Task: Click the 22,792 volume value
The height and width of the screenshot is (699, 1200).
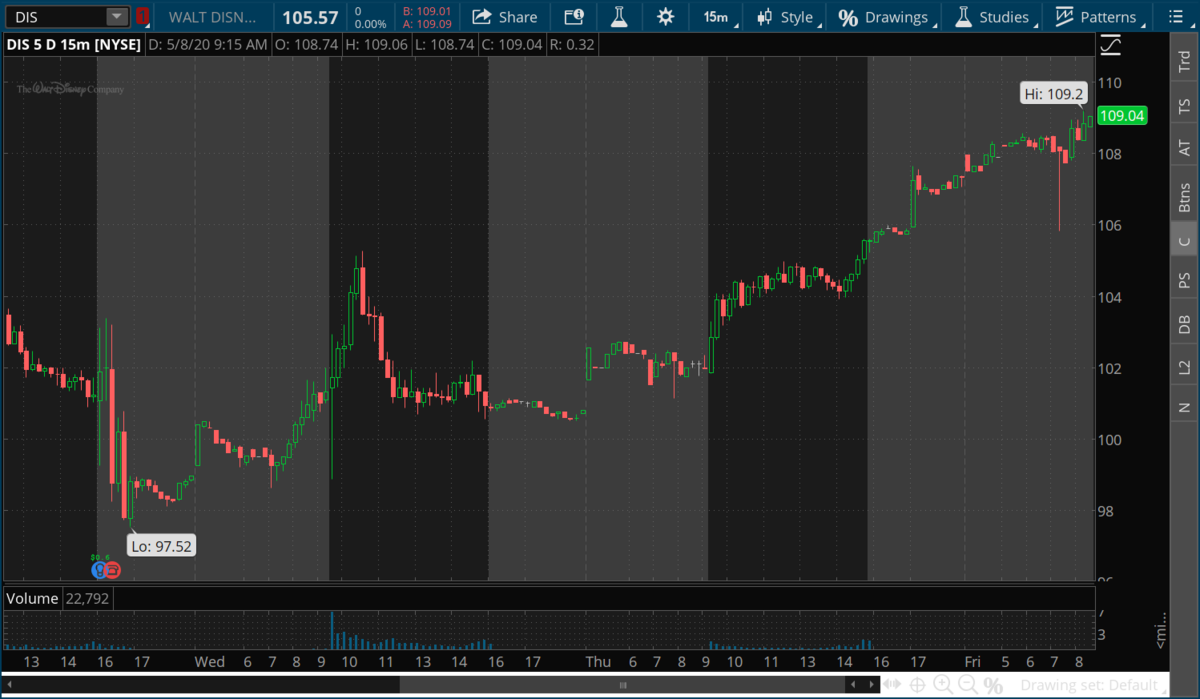Action: pos(86,598)
